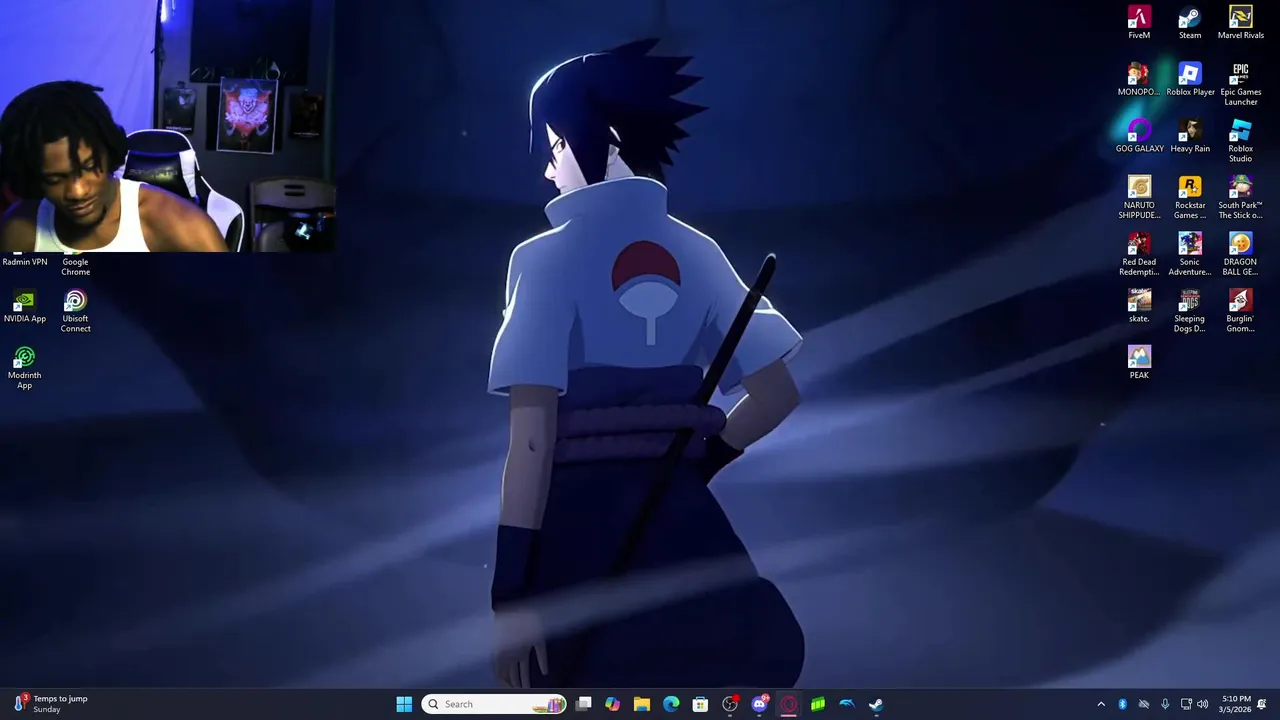Open the Bluetooth tray icon
Viewport: 1280px width, 720px height.
tap(1122, 704)
